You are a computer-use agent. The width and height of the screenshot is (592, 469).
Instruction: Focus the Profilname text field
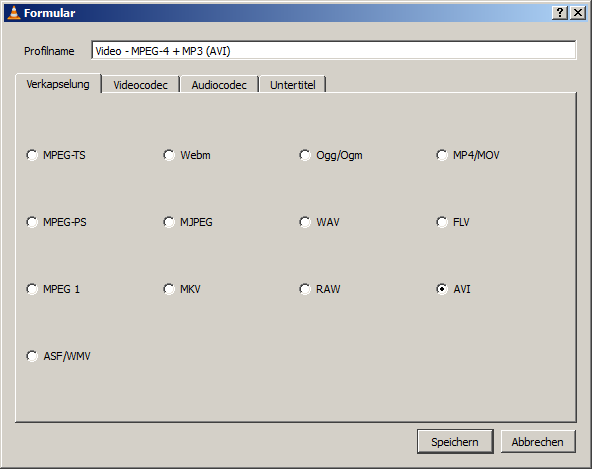click(x=334, y=51)
